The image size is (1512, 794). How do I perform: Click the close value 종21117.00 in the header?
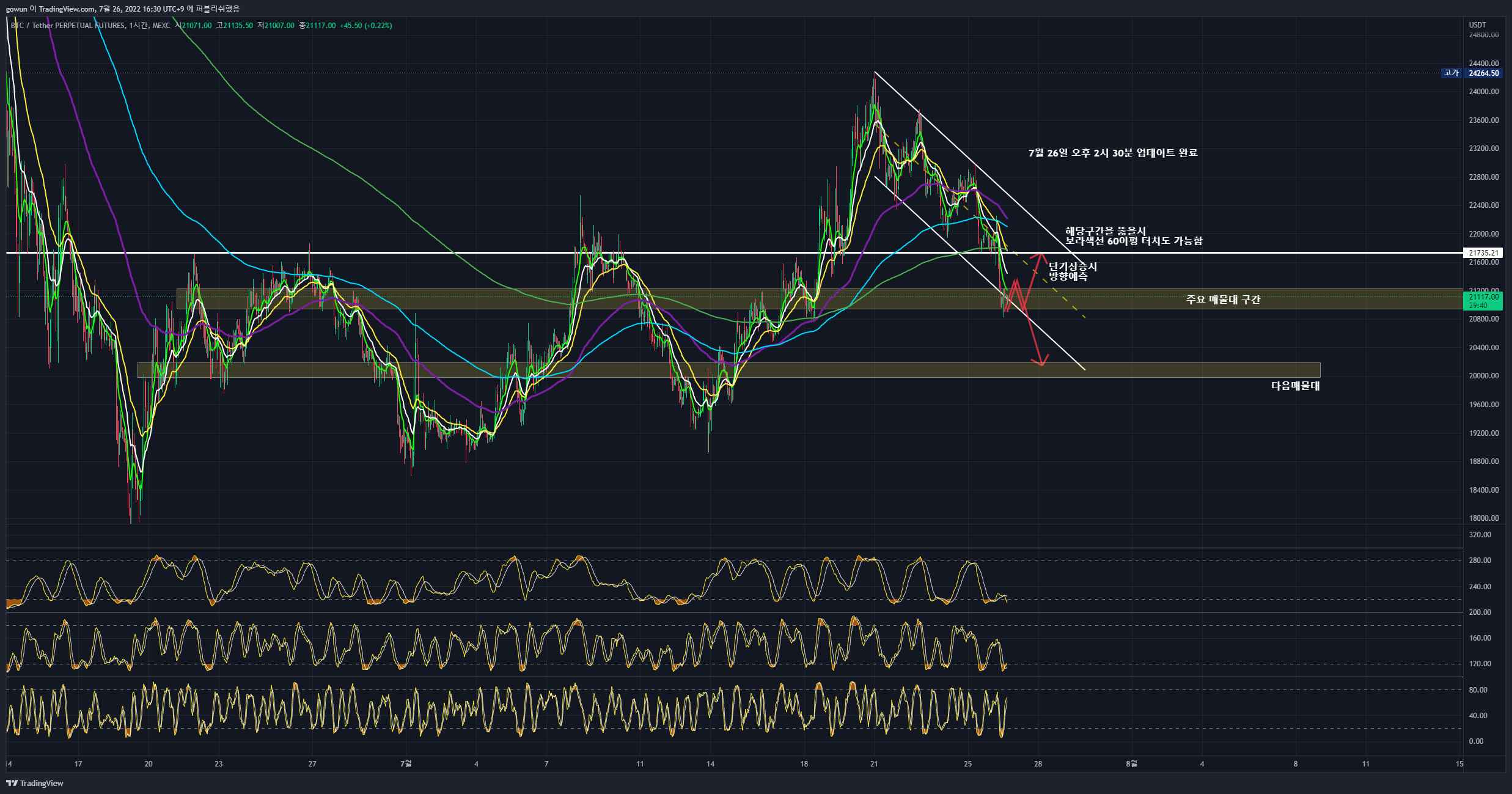[317, 26]
